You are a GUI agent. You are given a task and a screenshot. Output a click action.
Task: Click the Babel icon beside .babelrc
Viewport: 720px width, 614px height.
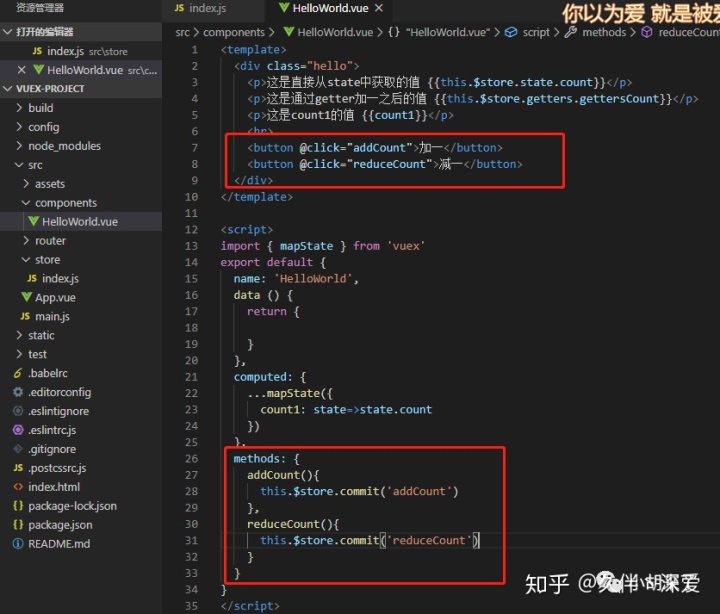click(x=18, y=373)
